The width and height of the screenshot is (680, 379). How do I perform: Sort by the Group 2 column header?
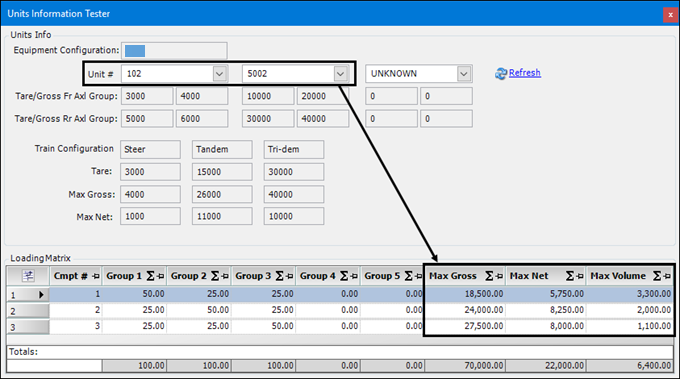click(189, 276)
